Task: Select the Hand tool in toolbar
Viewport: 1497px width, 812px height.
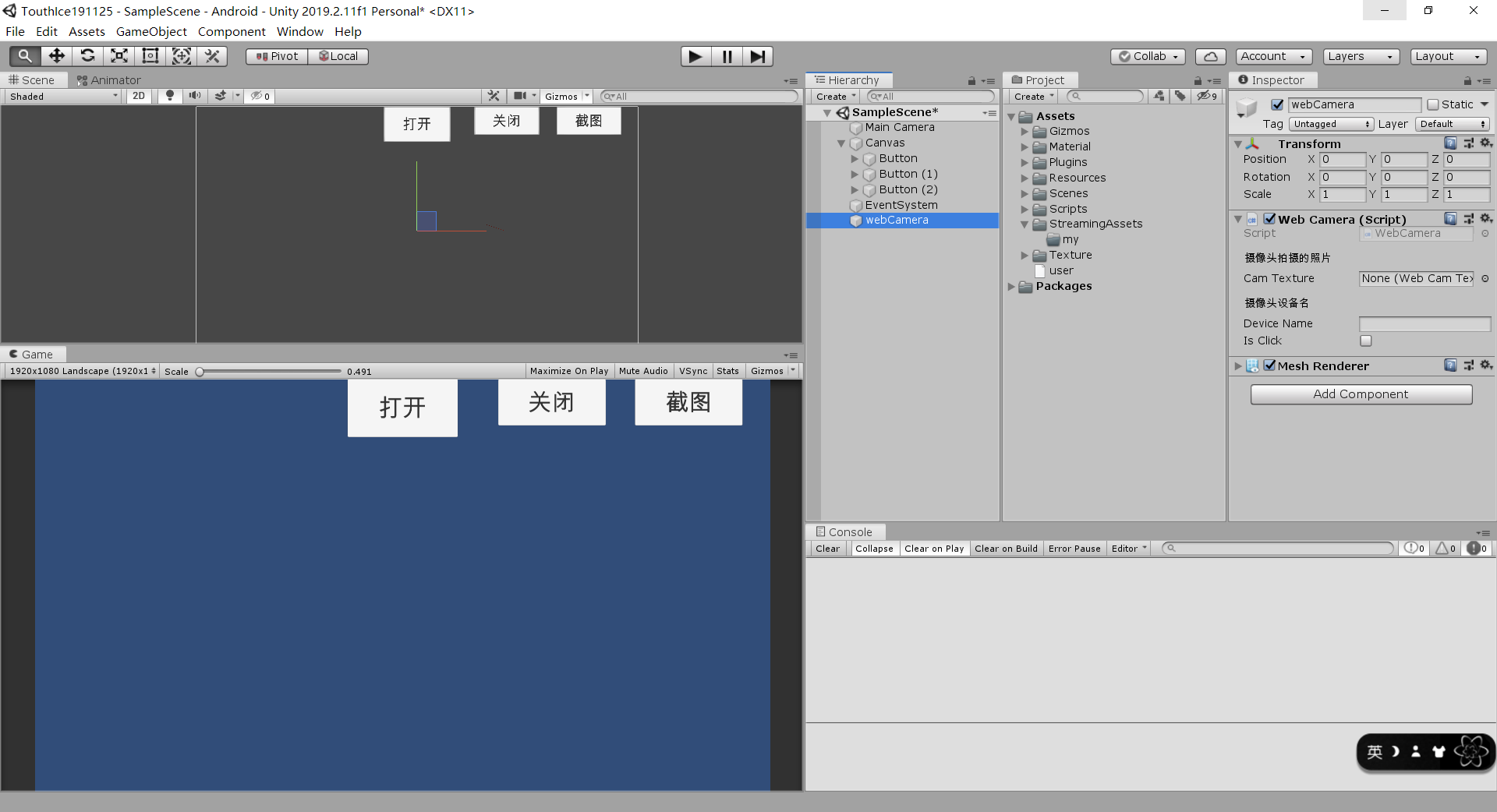Action: 25,56
